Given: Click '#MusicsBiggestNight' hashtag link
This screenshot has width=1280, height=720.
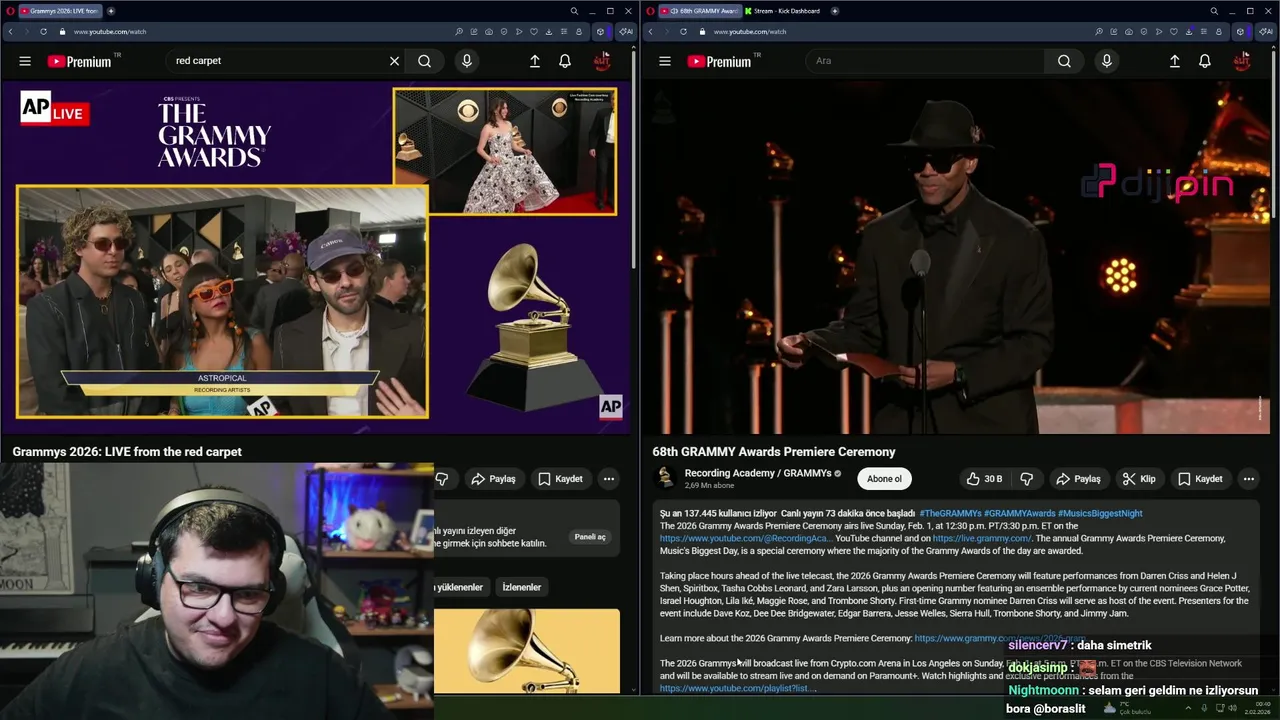Looking at the screenshot, I should pos(1100,513).
